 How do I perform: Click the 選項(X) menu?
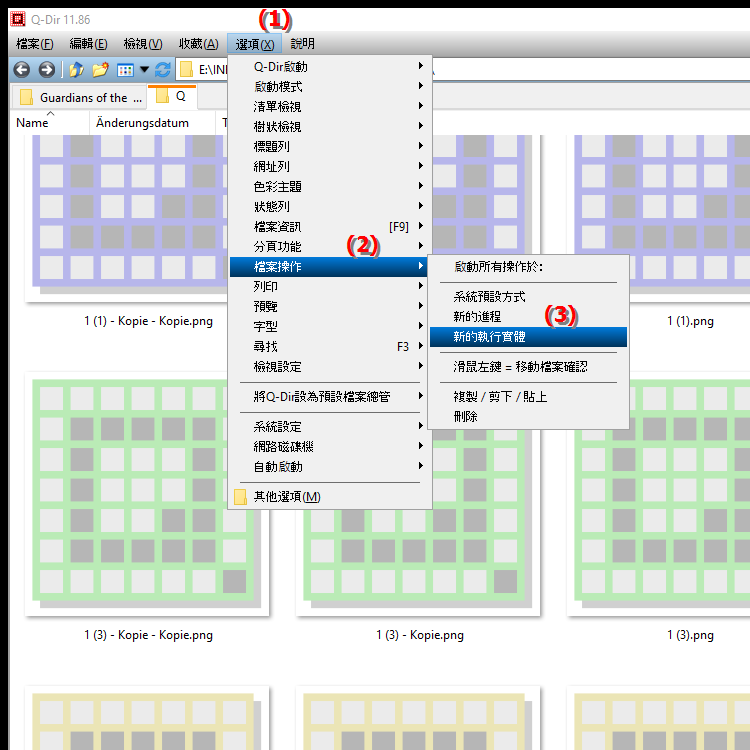point(254,44)
